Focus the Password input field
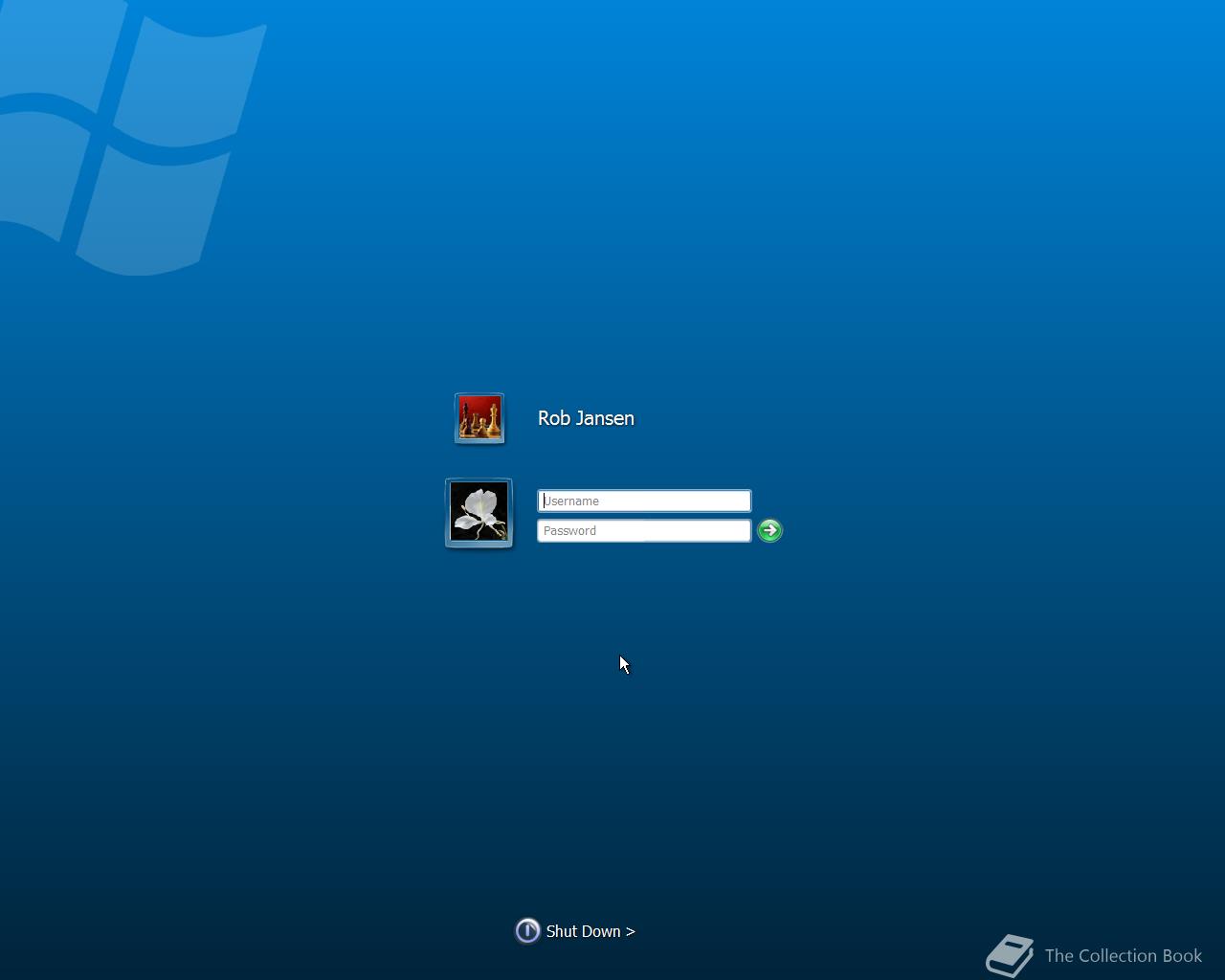The image size is (1225, 980). pos(644,530)
